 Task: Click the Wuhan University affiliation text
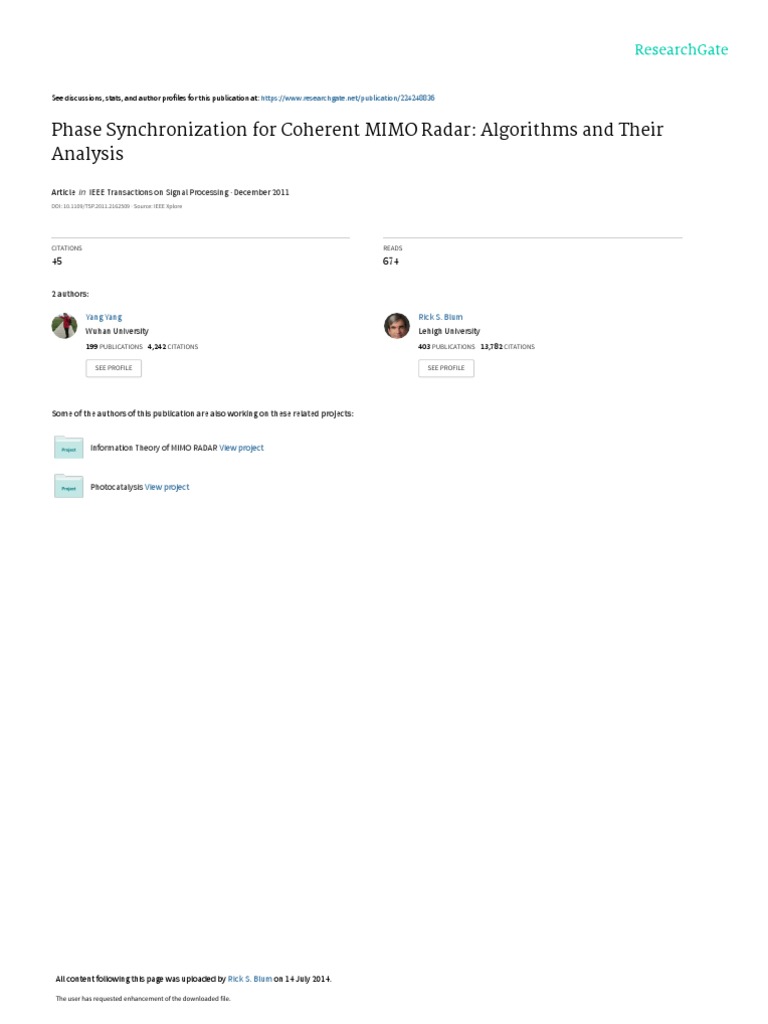pos(117,331)
